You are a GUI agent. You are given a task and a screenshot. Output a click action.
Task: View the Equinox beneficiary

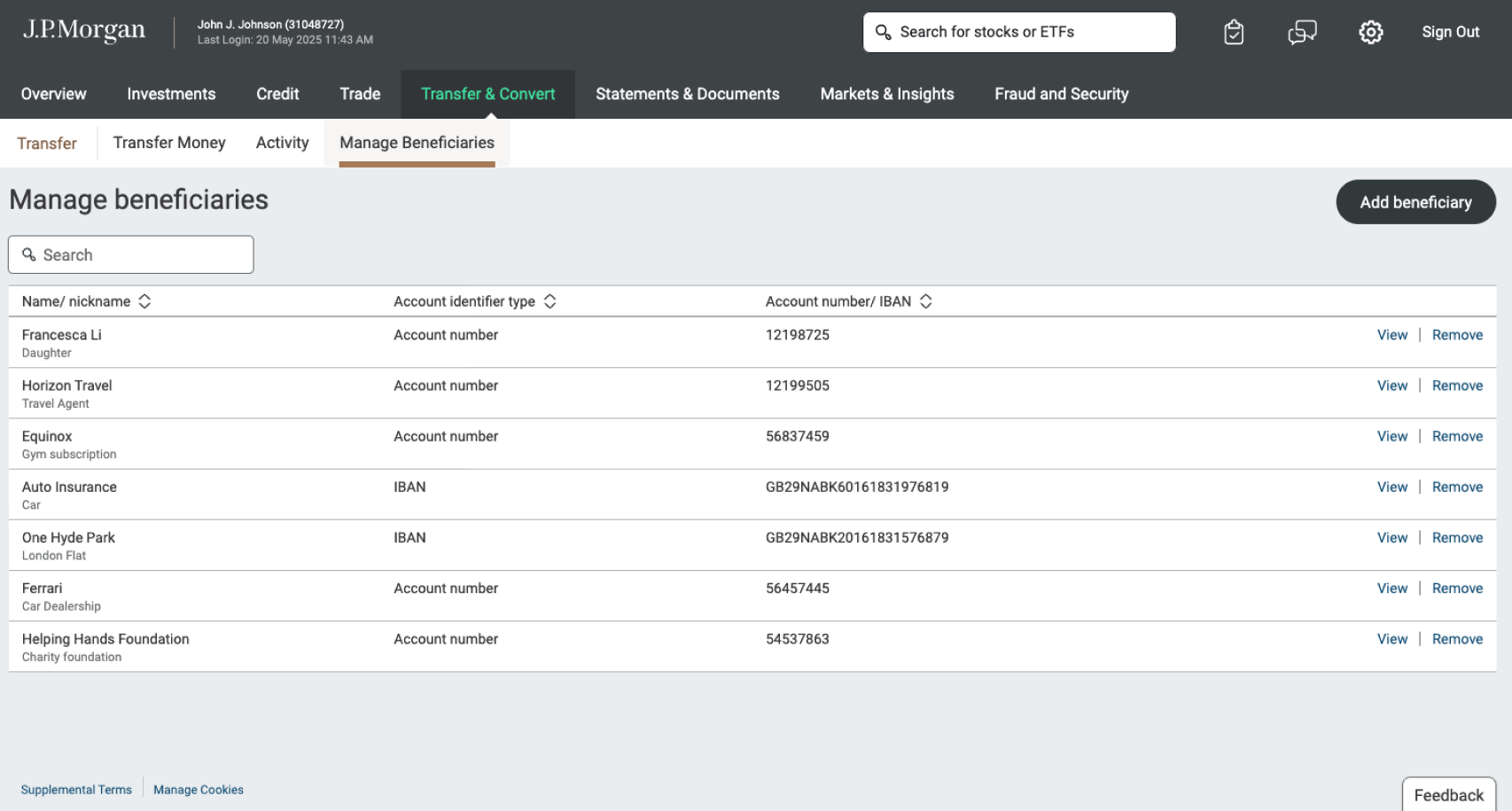point(1392,436)
